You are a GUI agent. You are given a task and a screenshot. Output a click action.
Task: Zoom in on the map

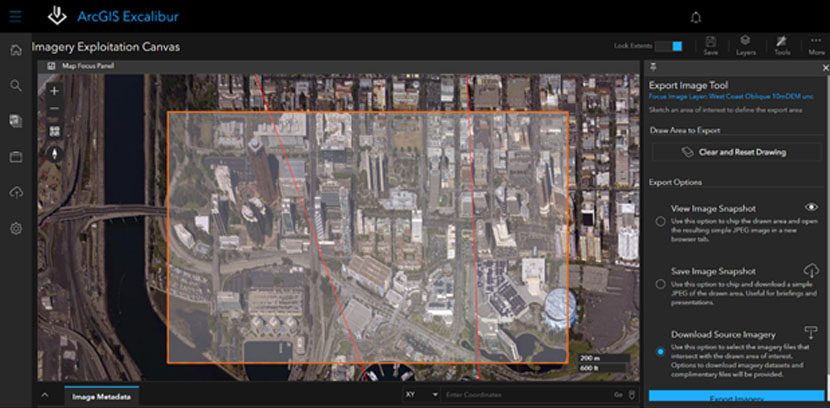click(54, 90)
